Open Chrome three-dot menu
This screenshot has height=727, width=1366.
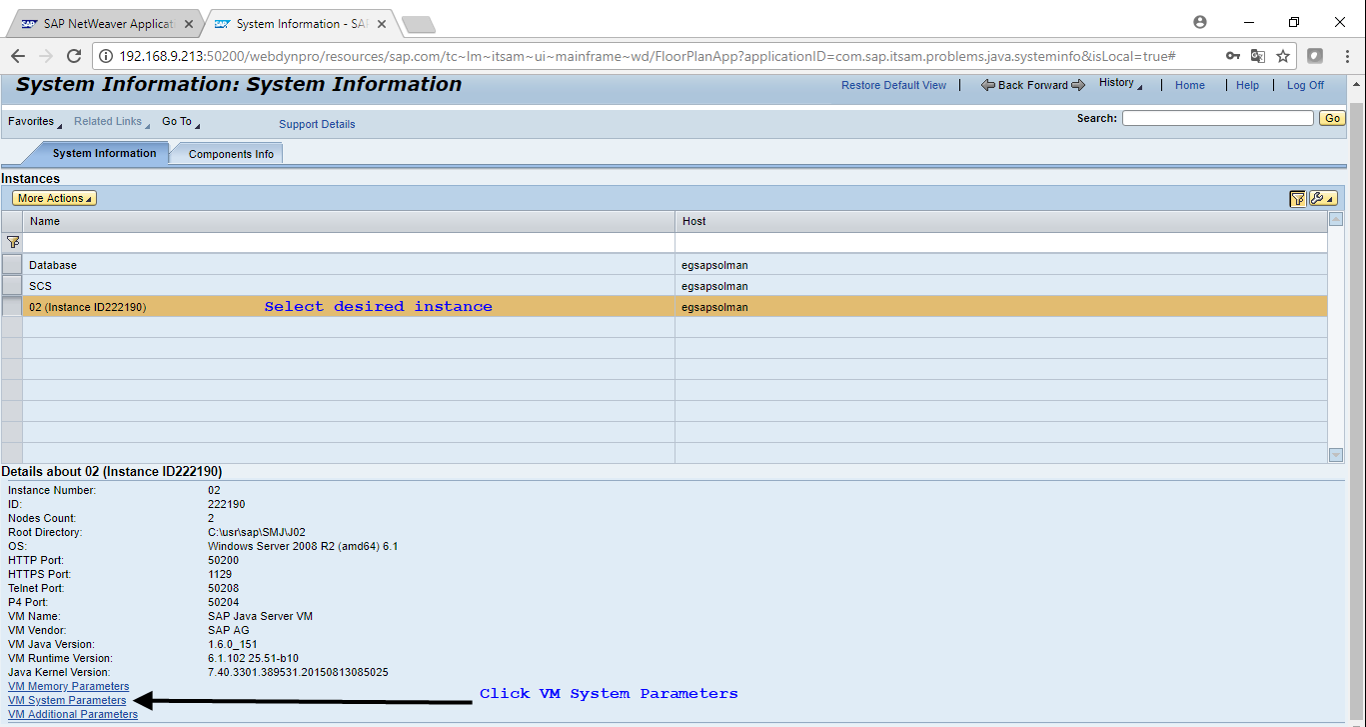pos(1347,56)
